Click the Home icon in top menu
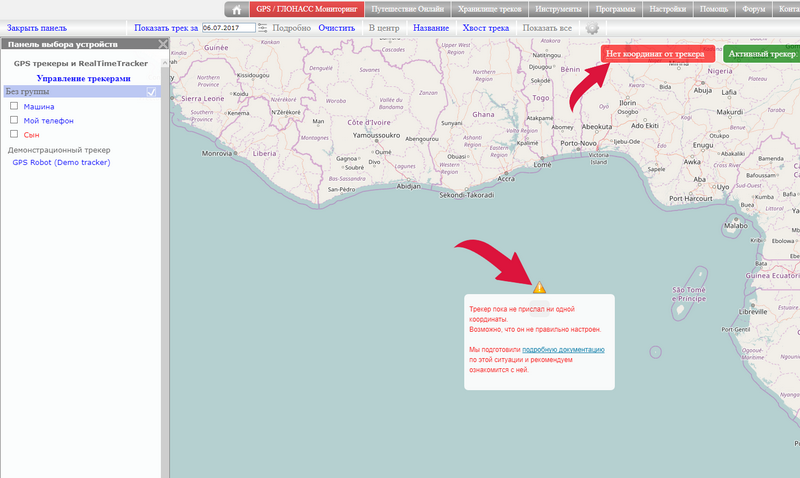The height and width of the screenshot is (478, 800). tap(235, 9)
